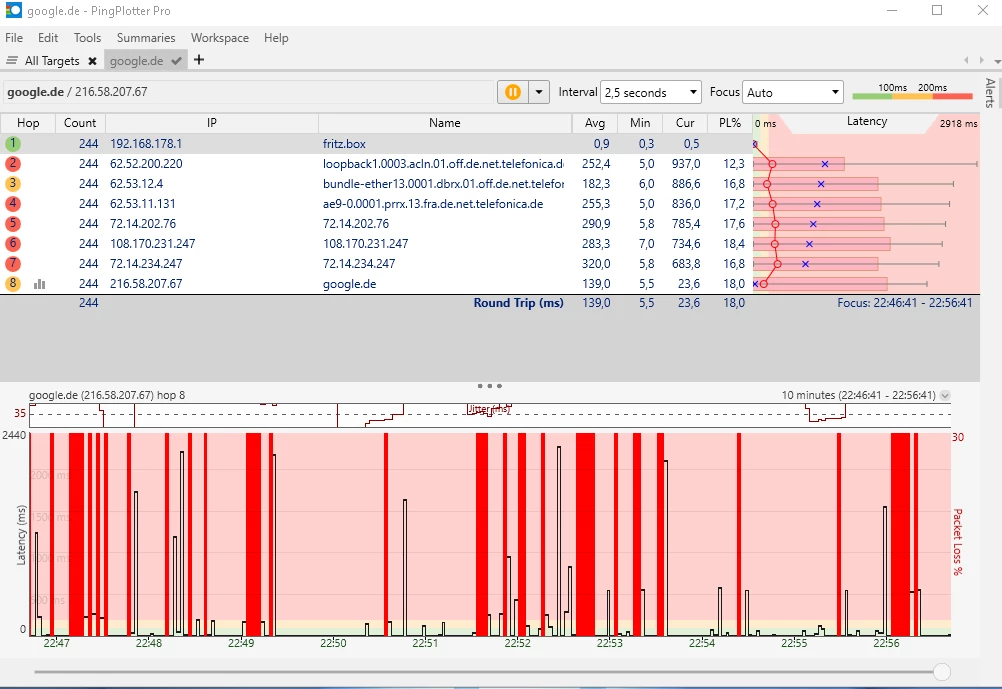Click the timeline slider handle at bottom
This screenshot has width=1002, height=689.
point(941,672)
